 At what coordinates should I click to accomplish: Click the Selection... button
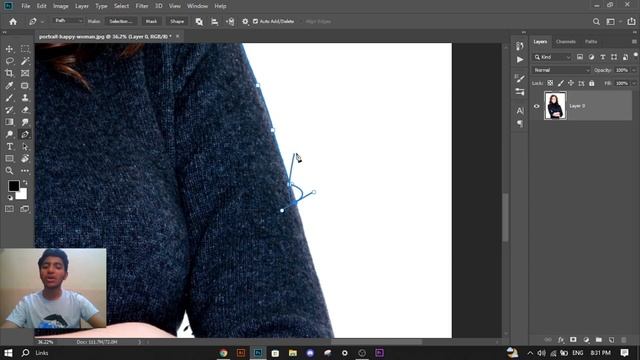pyautogui.click(x=121, y=21)
